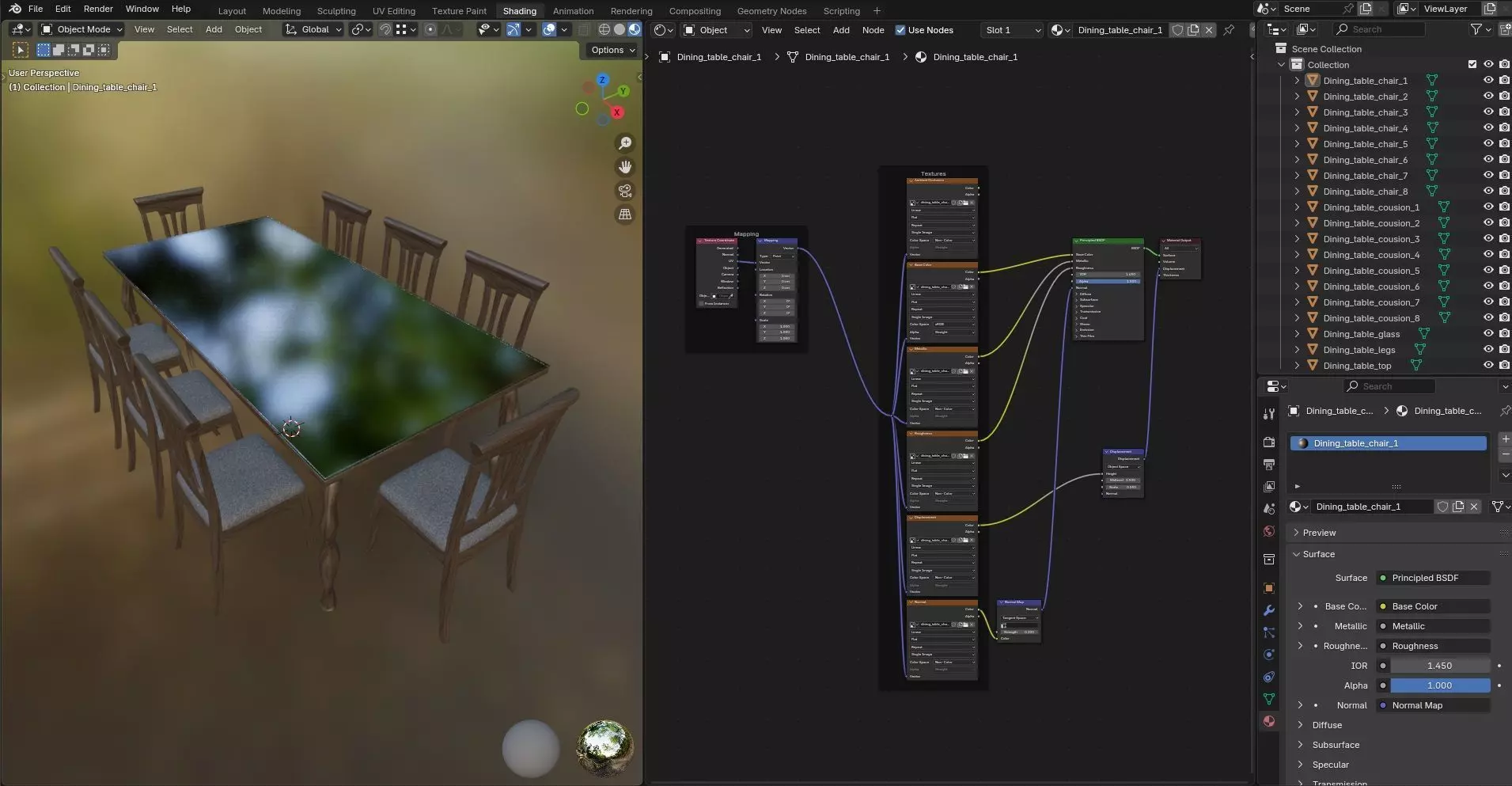Image resolution: width=1512 pixels, height=786 pixels.
Task: Open the viewport Options dropdown
Action: [x=612, y=50]
